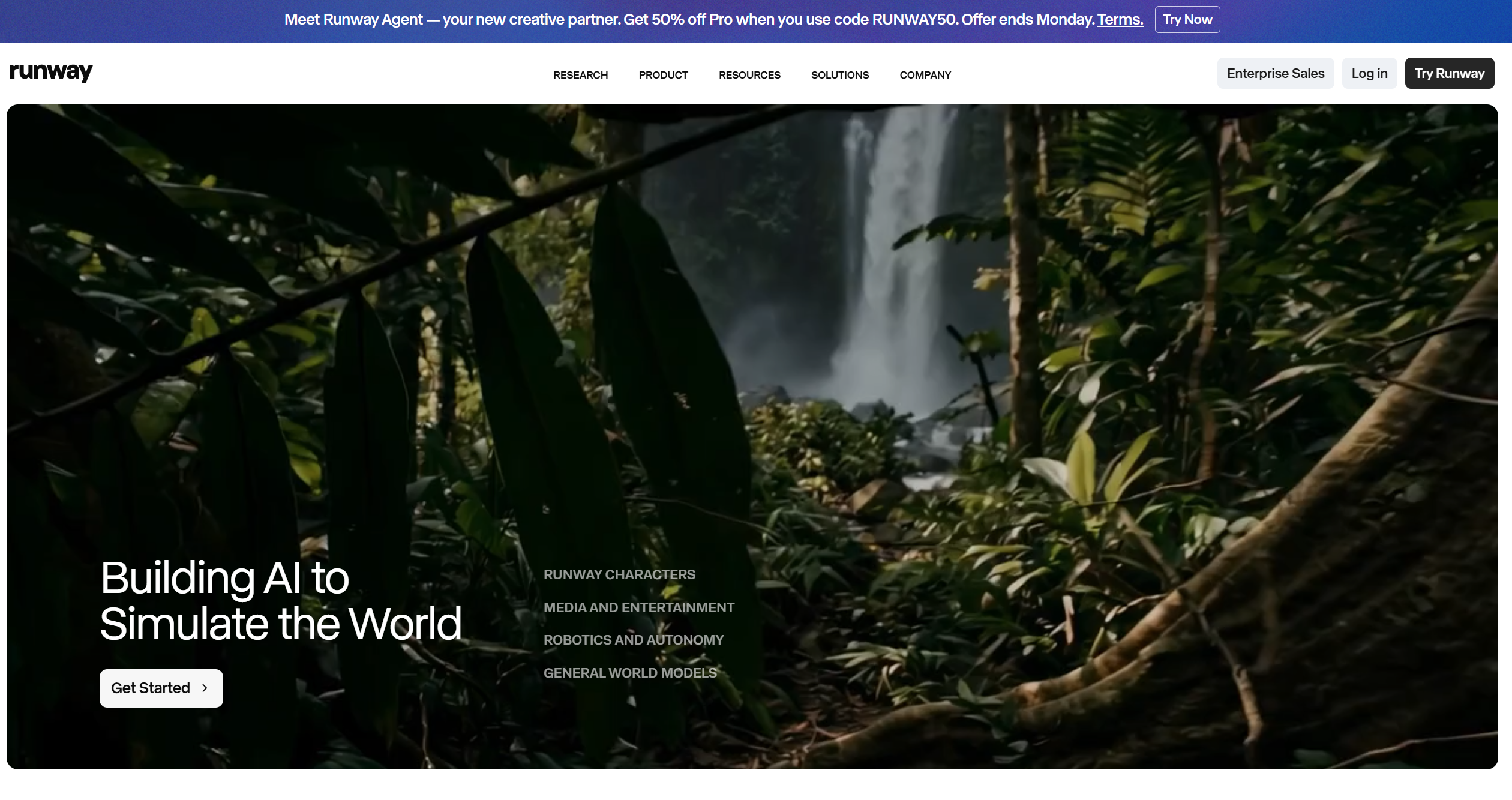Open the Resources menu

coord(749,75)
